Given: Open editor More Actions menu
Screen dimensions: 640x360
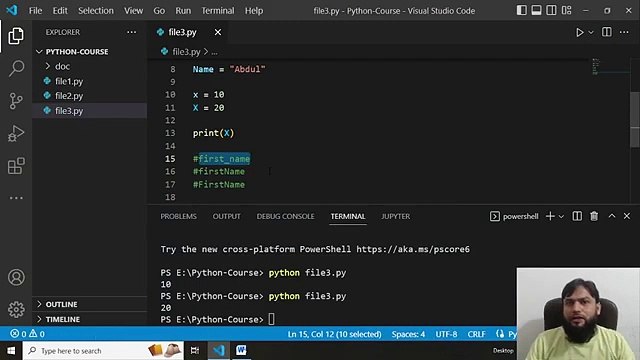Looking at the screenshot, I should coord(624,32).
